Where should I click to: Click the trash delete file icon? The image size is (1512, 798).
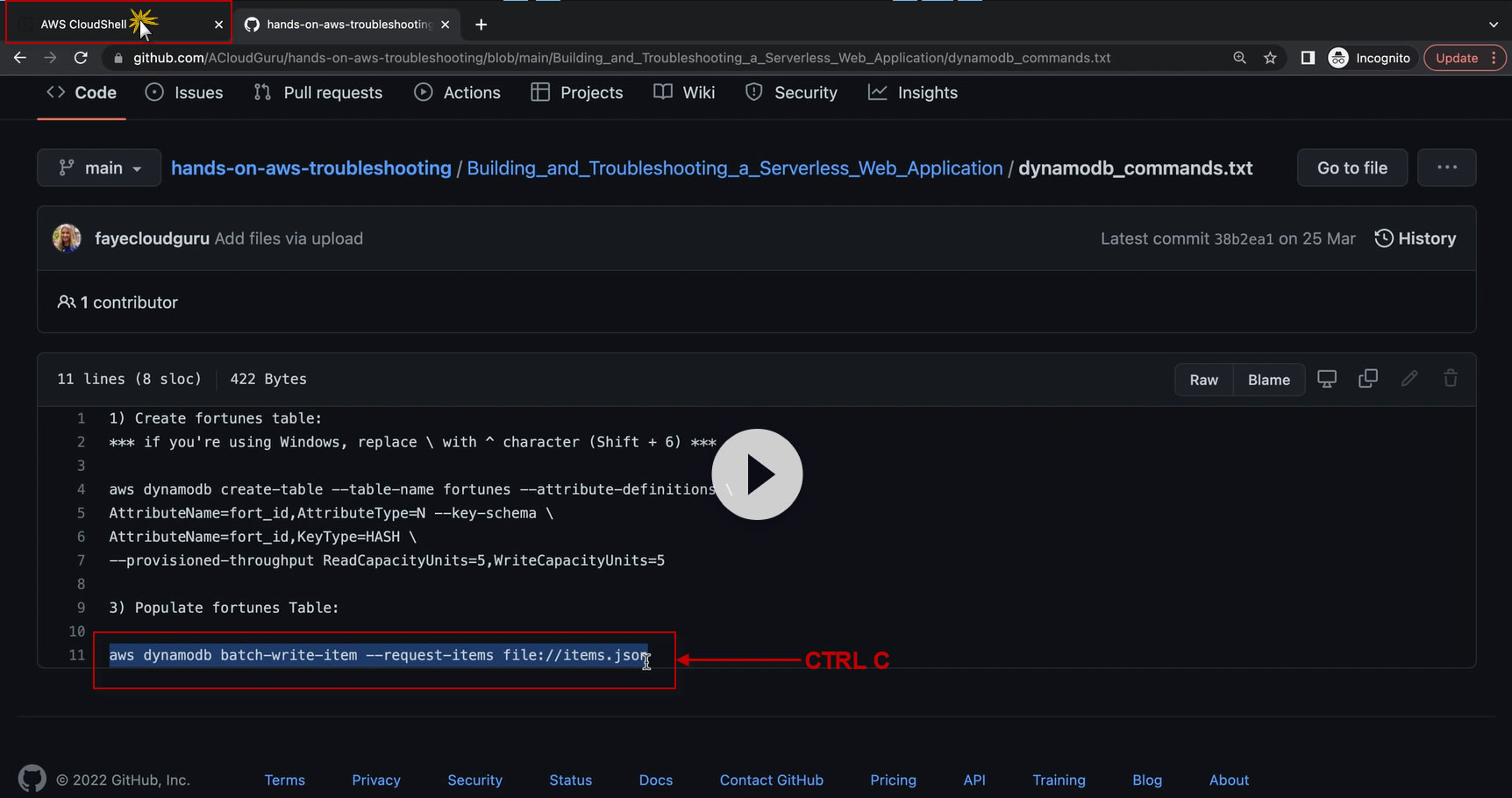coord(1450,379)
